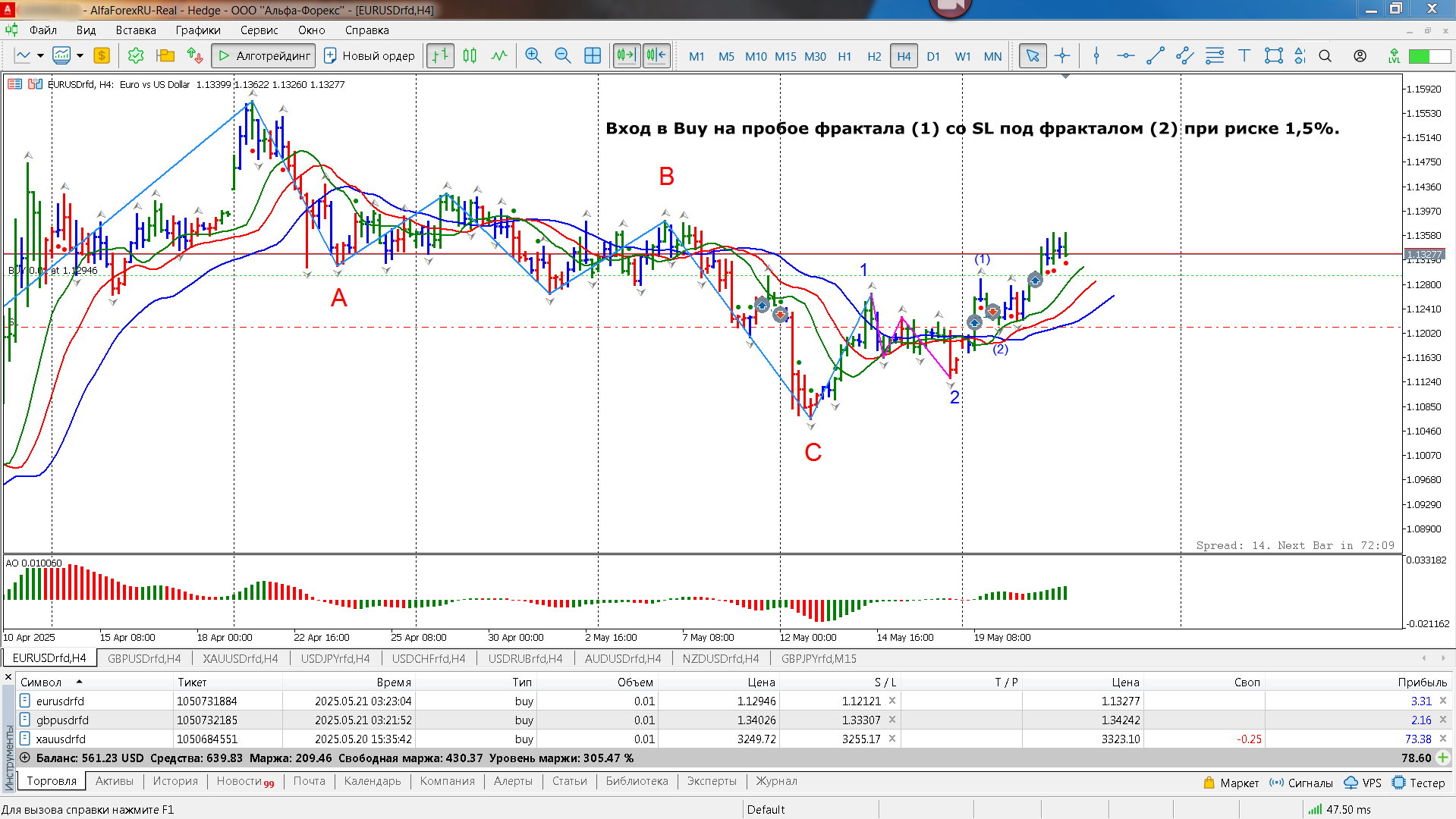Image resolution: width=1456 pixels, height=819 pixels.
Task: Select the D1 timeframe button
Action: pos(933,56)
